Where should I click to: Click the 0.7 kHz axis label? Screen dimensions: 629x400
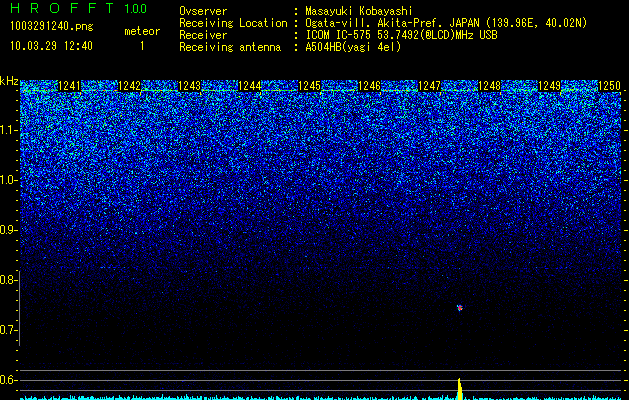[x=8, y=330]
